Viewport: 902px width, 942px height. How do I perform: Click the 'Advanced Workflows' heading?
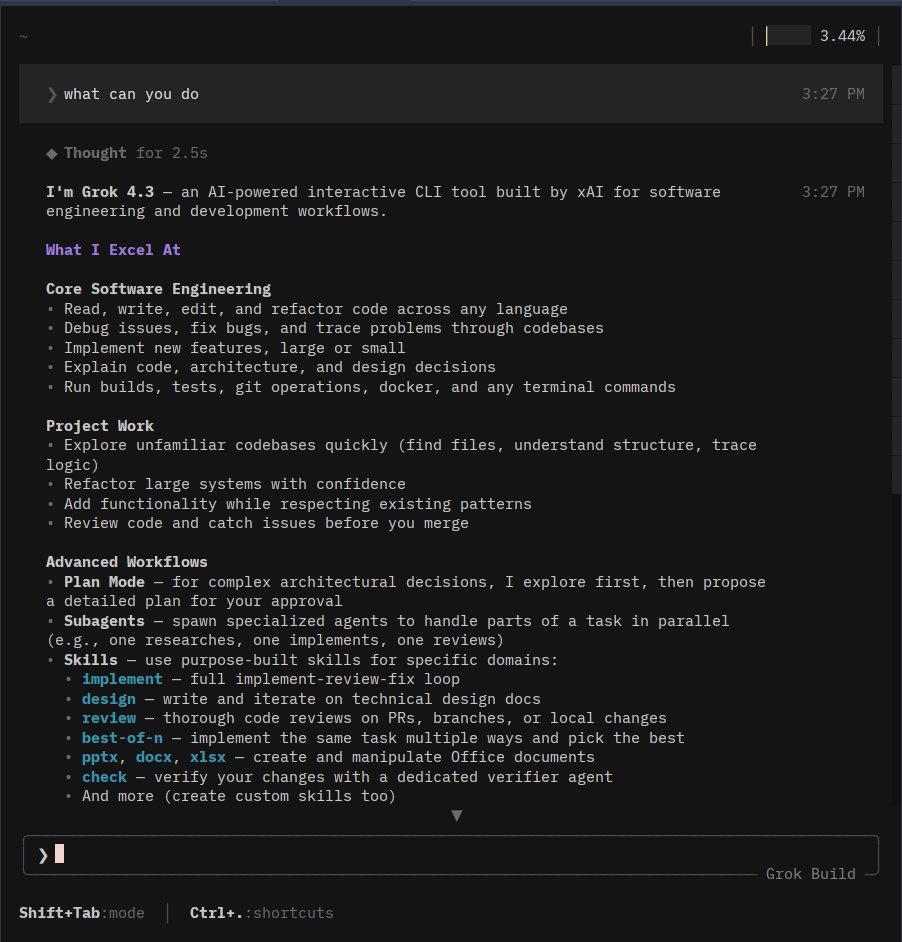click(127, 562)
